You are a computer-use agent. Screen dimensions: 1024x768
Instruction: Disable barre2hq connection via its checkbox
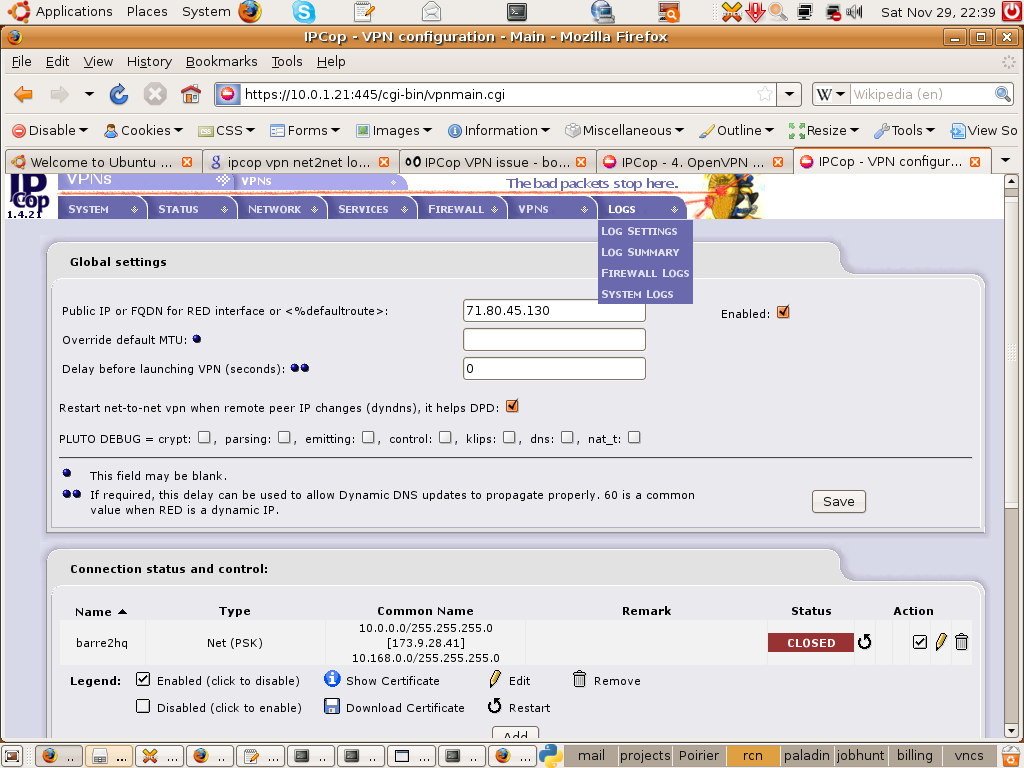[x=920, y=642]
